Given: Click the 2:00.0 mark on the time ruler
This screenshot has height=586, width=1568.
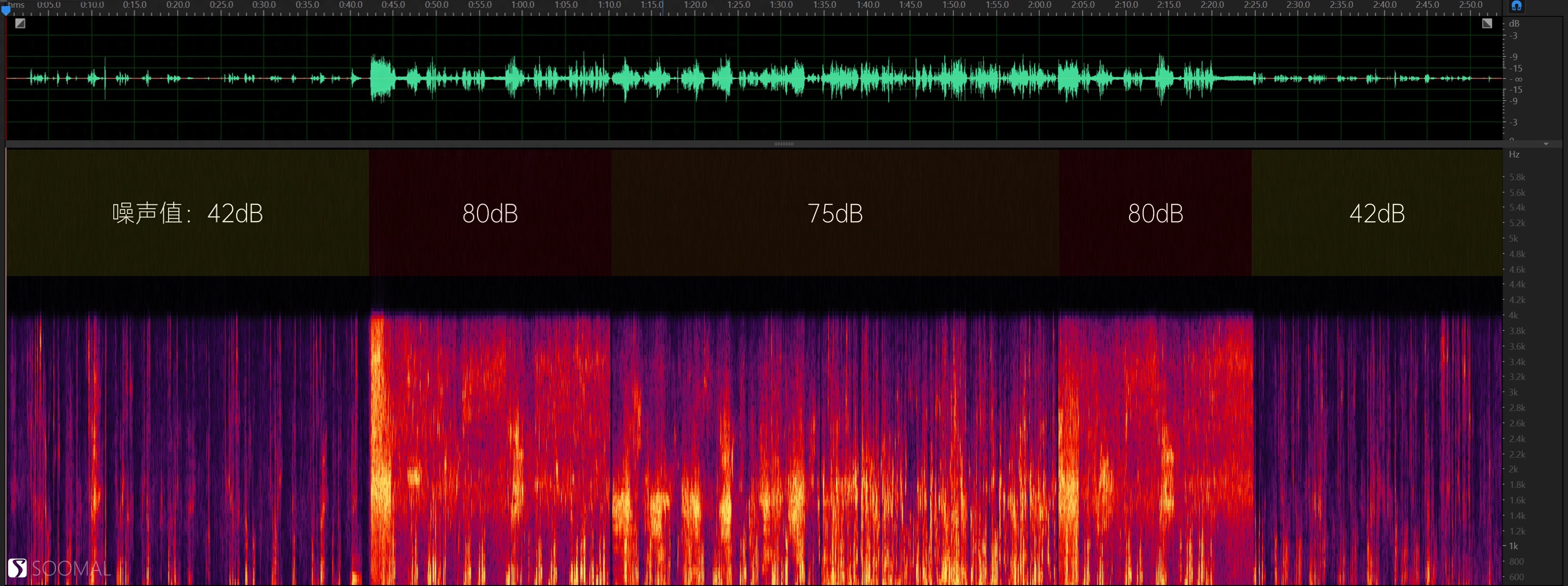Looking at the screenshot, I should point(1039,5).
